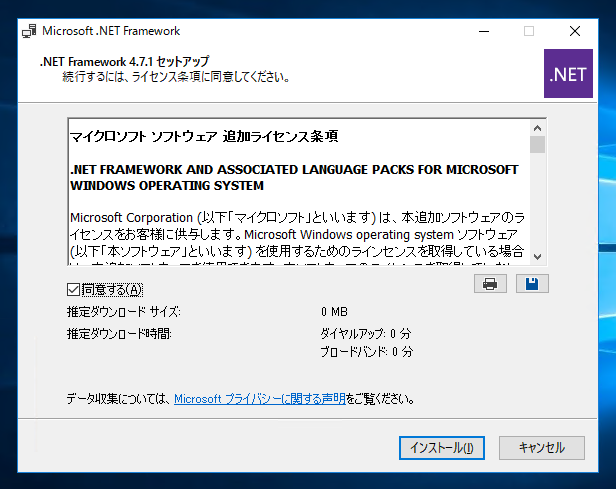Click the license scrollbar up arrow
Viewport: 616px width, 489px height.
[x=537, y=128]
